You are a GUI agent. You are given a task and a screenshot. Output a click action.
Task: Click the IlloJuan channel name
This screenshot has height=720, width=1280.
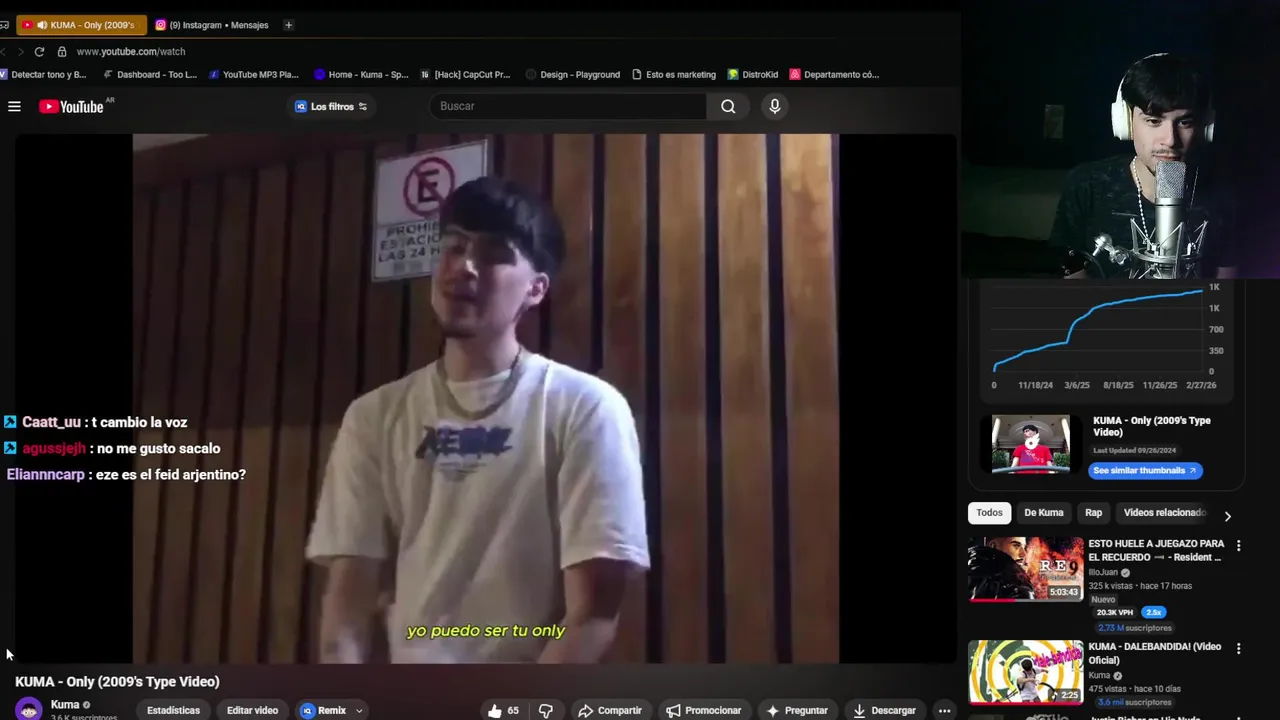coord(1103,573)
